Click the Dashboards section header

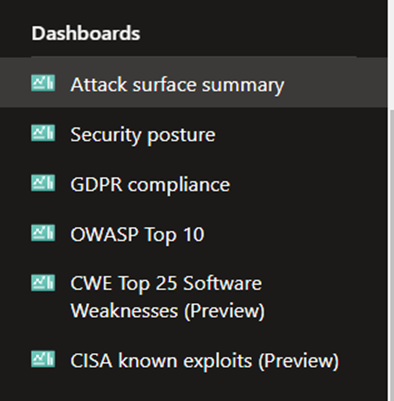[86, 33]
